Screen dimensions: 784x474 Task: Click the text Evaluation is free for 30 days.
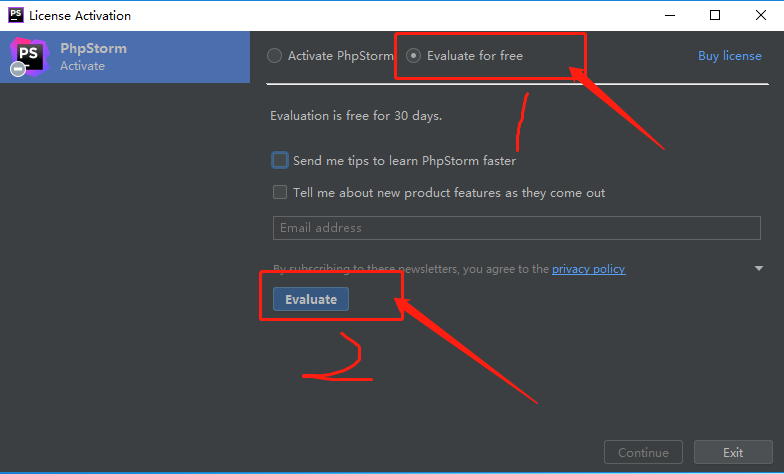(x=356, y=116)
